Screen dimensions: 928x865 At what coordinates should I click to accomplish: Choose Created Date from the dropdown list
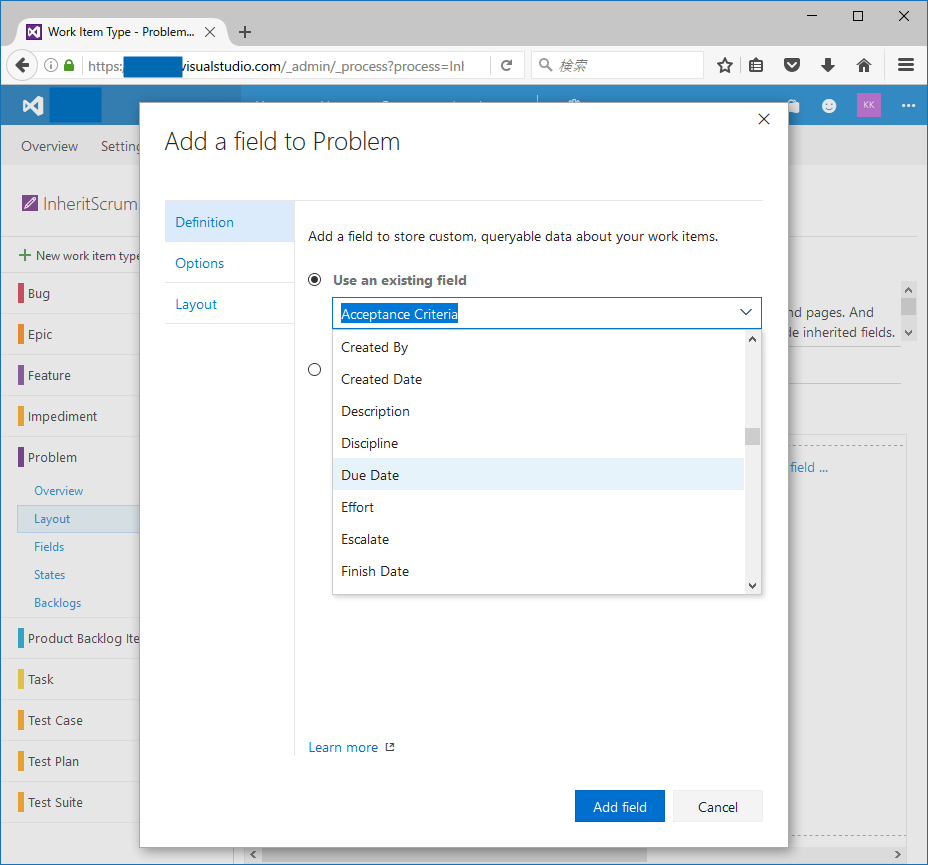click(538, 379)
